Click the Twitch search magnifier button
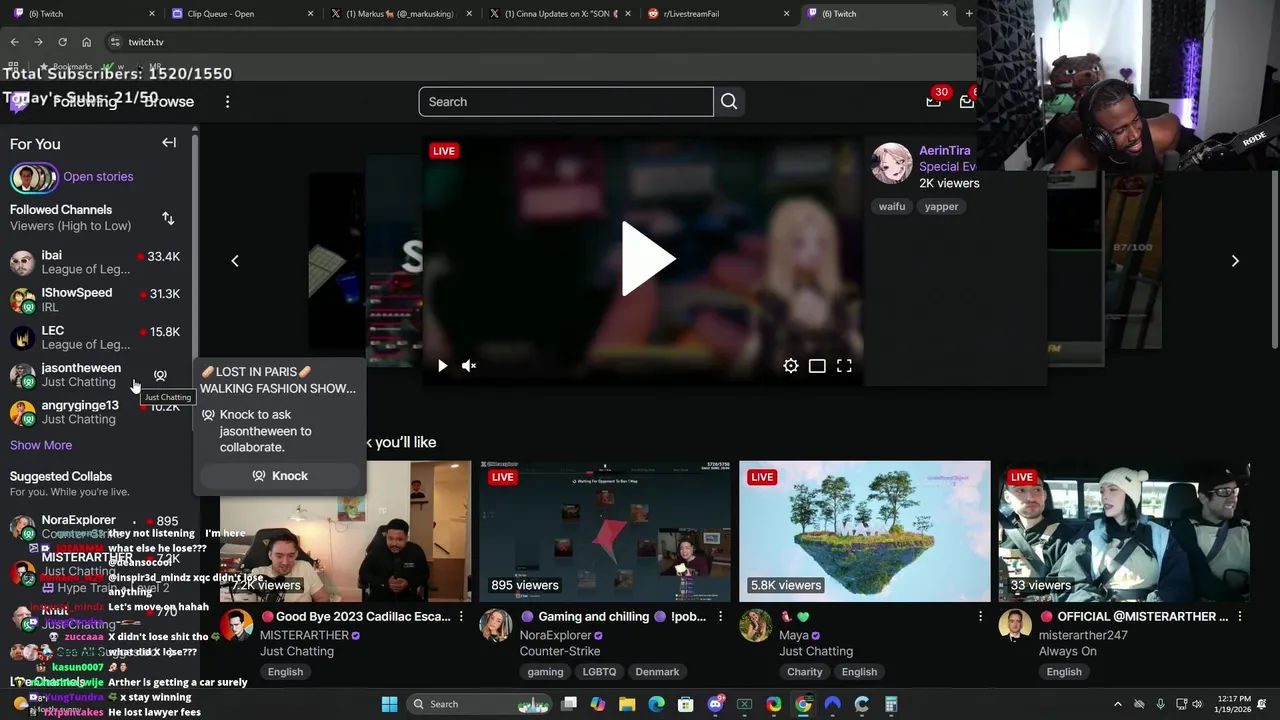This screenshot has width=1280, height=720. 729,101
